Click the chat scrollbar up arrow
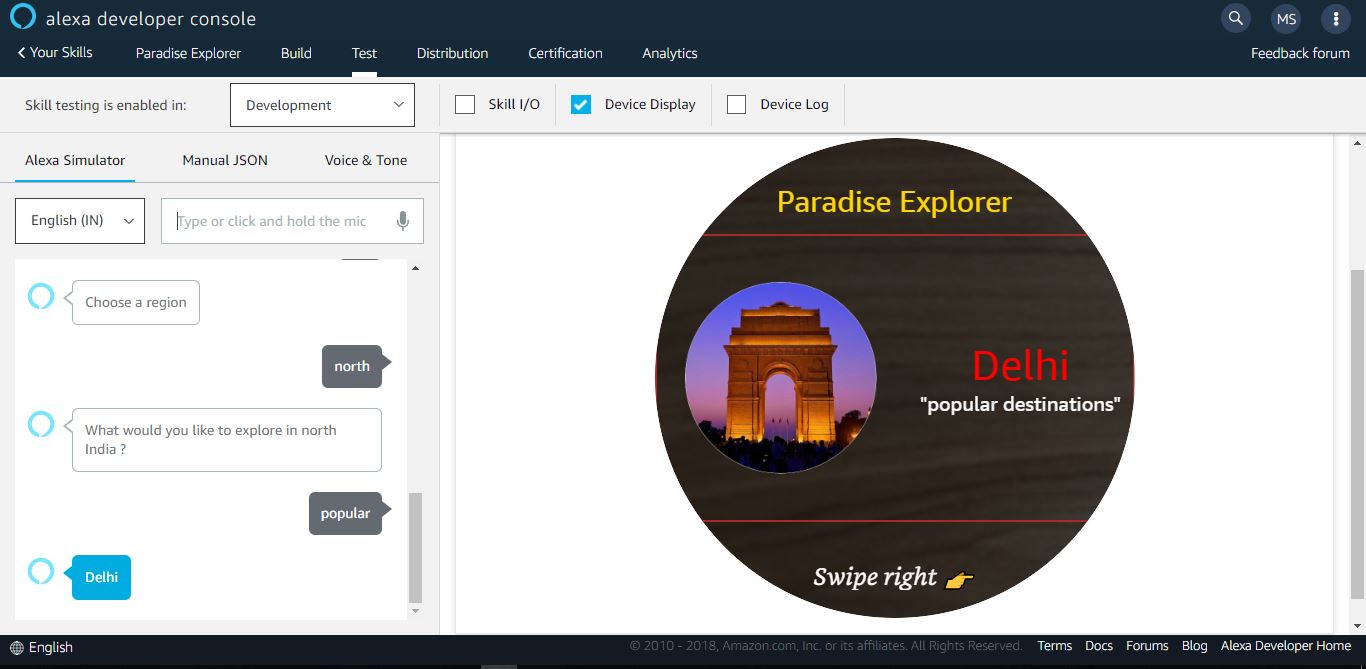Screen dimensions: 1366x669 (x=415, y=268)
